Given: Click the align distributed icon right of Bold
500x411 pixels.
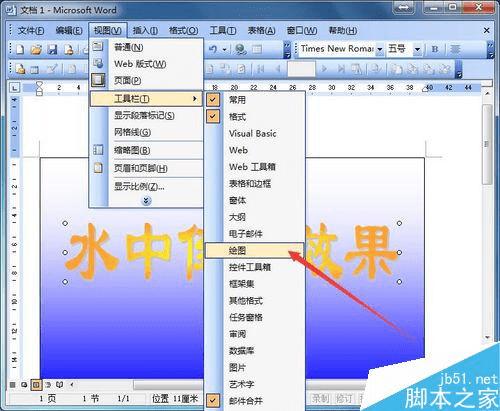Looking at the screenshot, I should point(455,49).
